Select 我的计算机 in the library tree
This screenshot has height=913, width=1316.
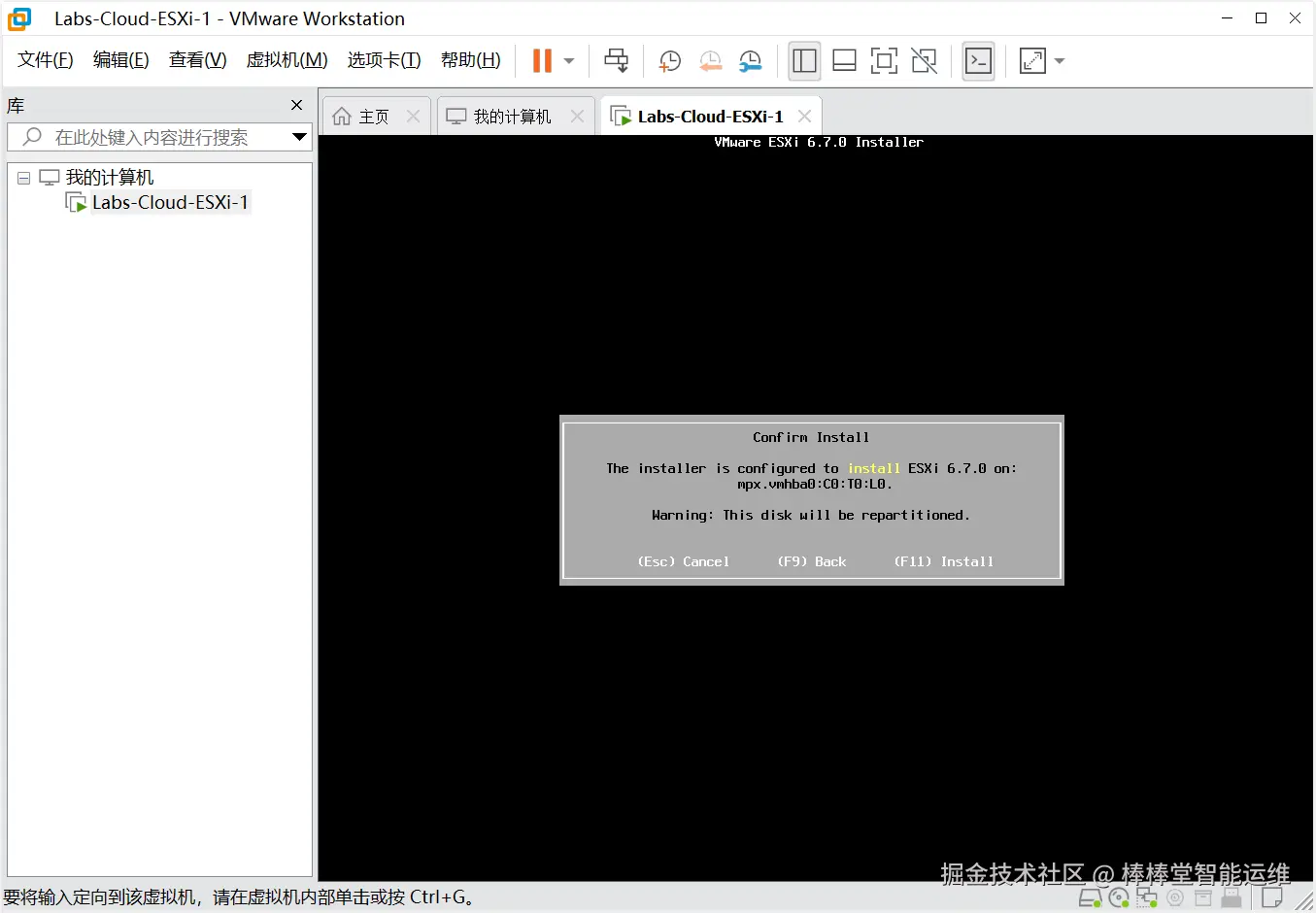(x=109, y=177)
